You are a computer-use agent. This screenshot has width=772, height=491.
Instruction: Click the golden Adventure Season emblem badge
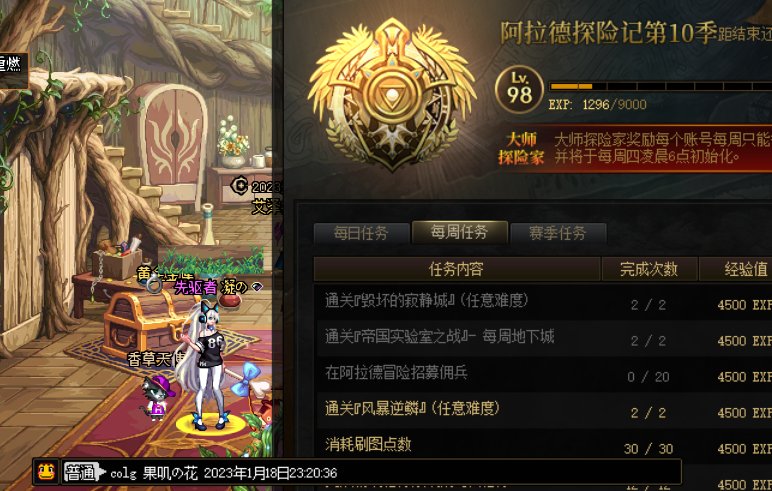pyautogui.click(x=392, y=95)
